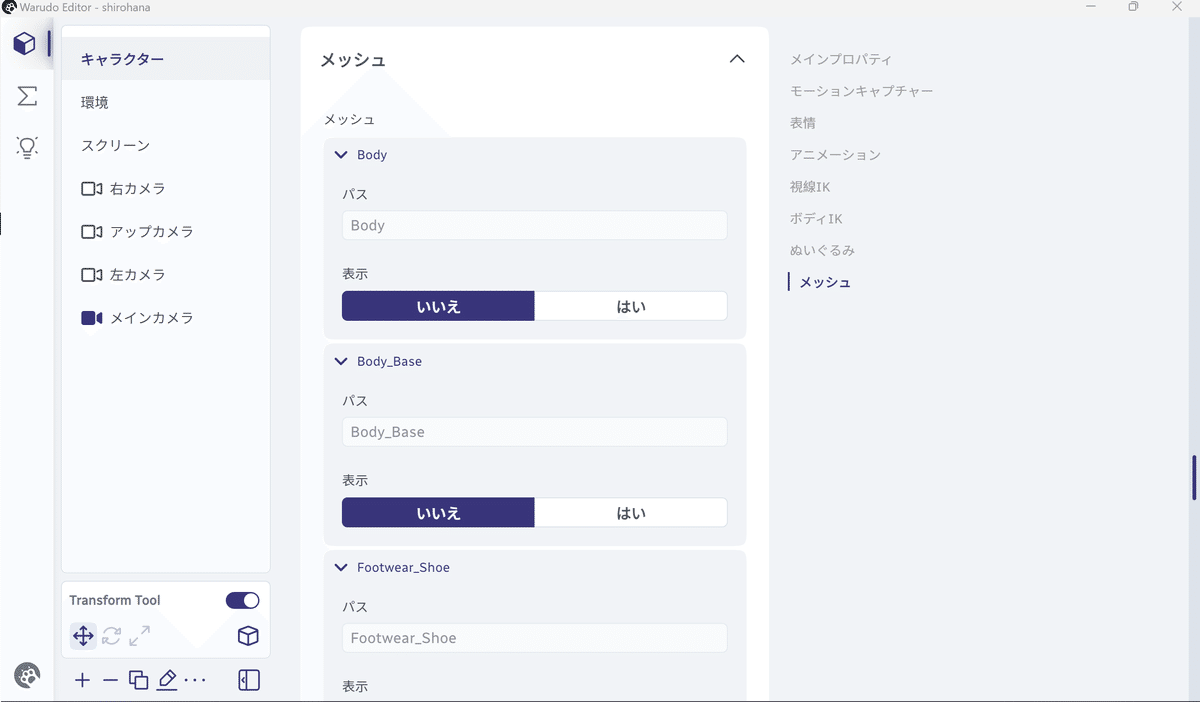Select the rotate transform tool
The width and height of the screenshot is (1200, 702).
111,636
